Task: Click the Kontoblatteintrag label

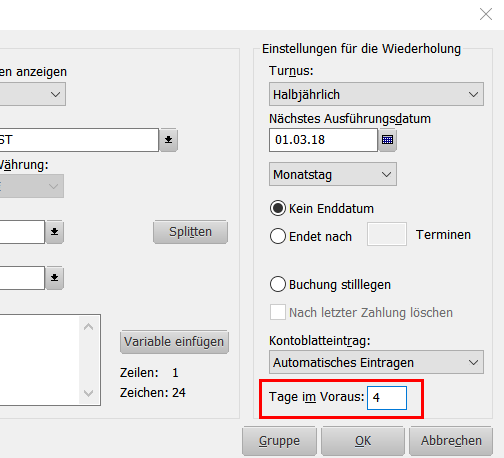Action: pyautogui.click(x=320, y=341)
